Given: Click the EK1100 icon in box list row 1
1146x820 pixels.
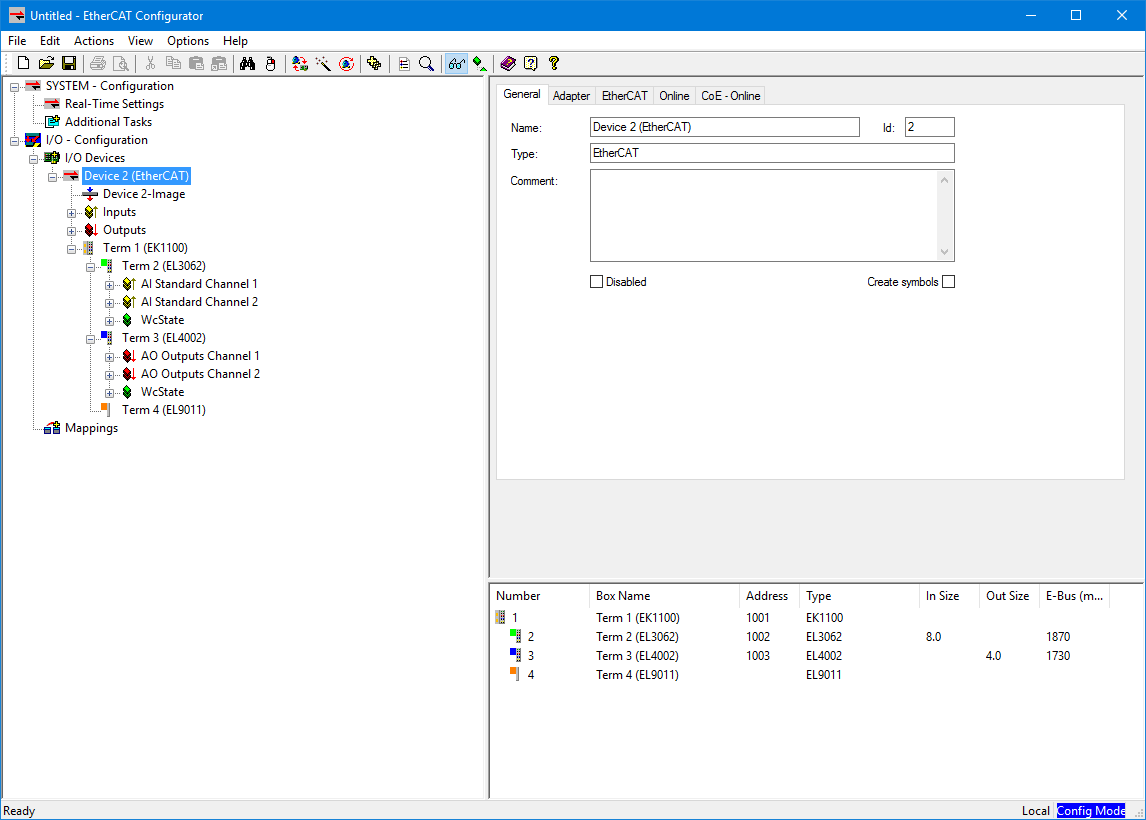Looking at the screenshot, I should point(501,618).
